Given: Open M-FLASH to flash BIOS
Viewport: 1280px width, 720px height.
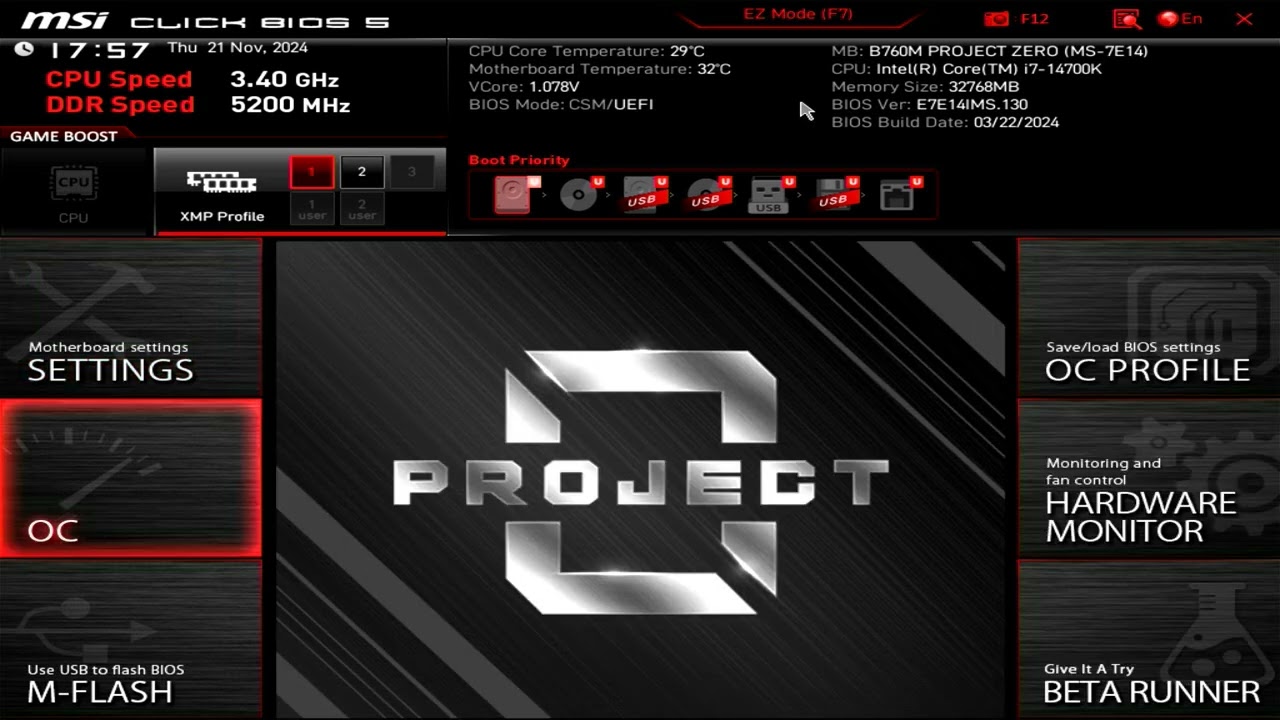Looking at the screenshot, I should (131, 640).
